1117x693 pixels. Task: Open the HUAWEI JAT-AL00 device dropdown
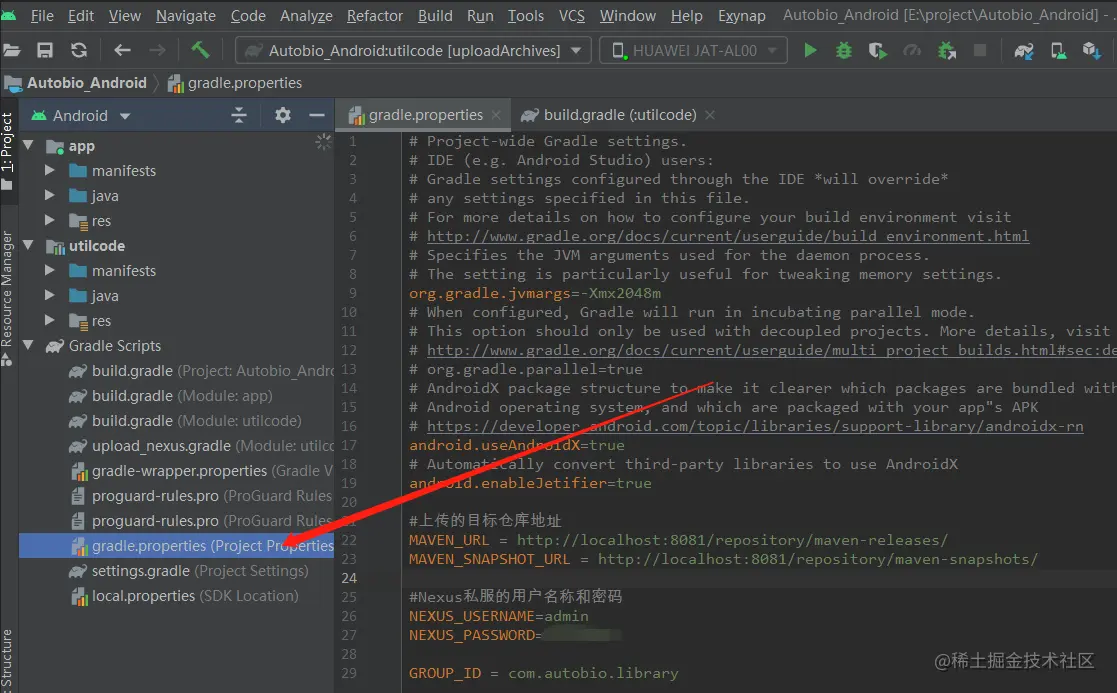pyautogui.click(x=695, y=51)
